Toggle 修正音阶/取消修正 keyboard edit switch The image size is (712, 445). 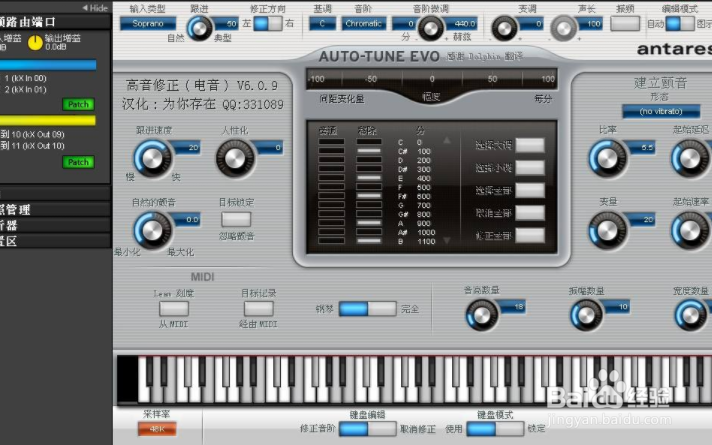tap(367, 429)
